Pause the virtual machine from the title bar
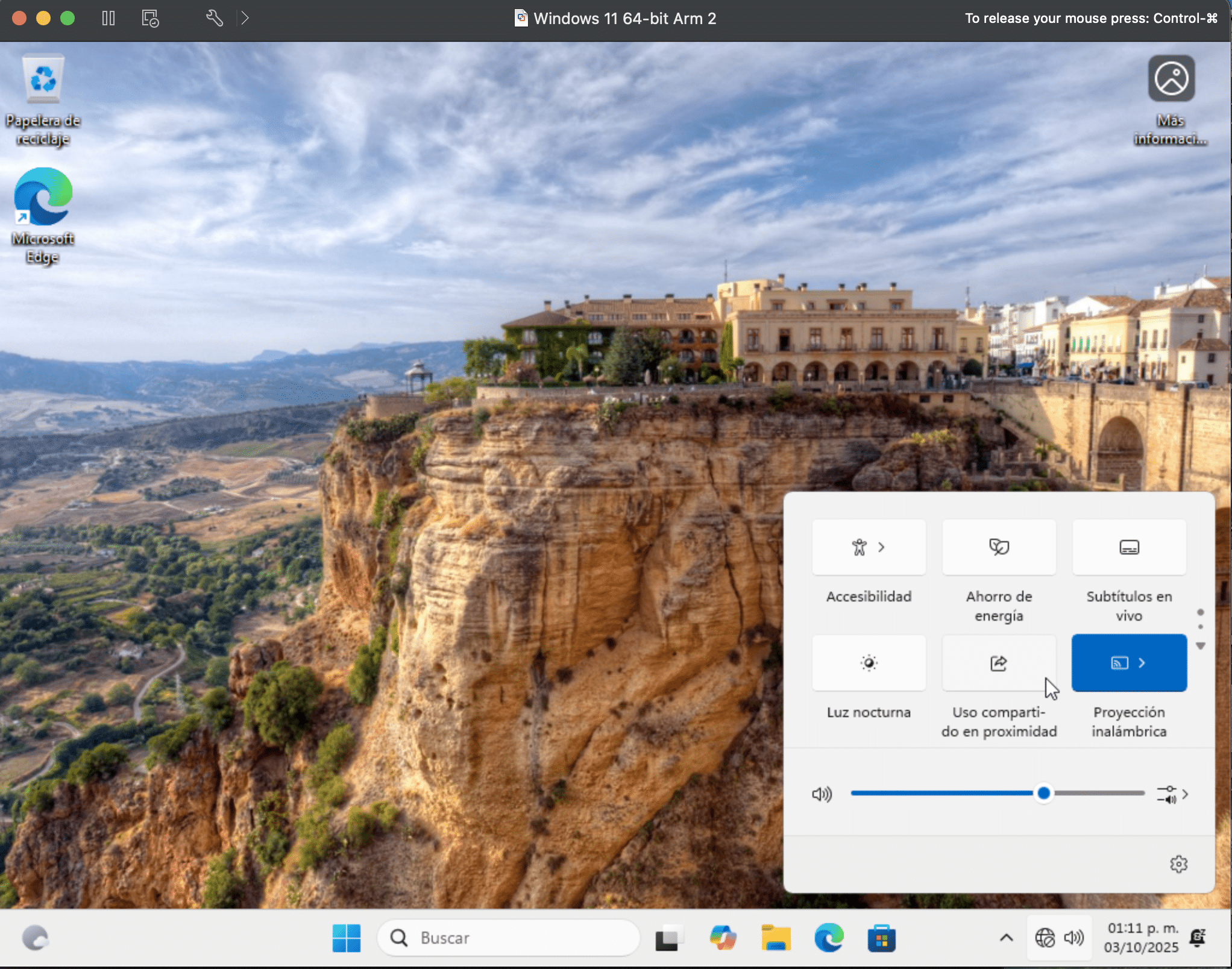The height and width of the screenshot is (969, 1232). (x=108, y=18)
